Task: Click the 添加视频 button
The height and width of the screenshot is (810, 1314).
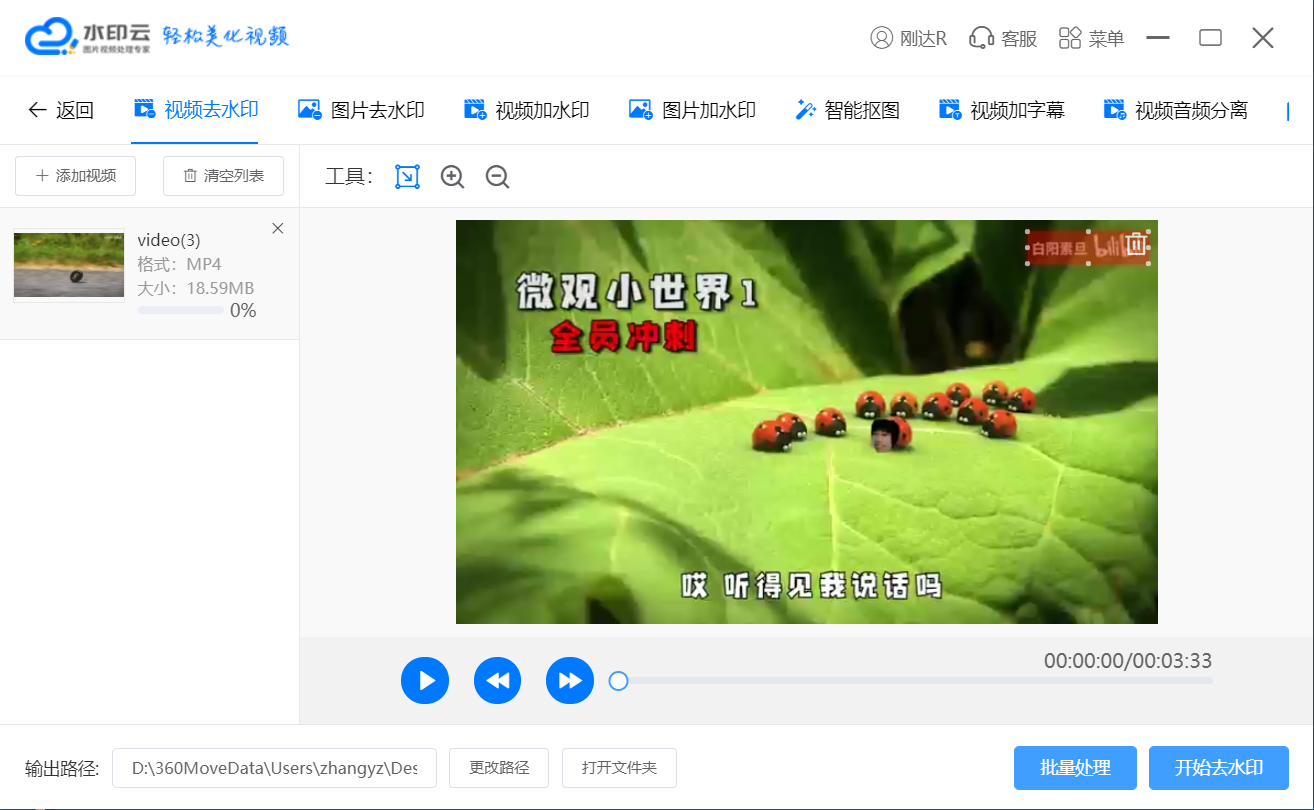Action: click(x=76, y=176)
